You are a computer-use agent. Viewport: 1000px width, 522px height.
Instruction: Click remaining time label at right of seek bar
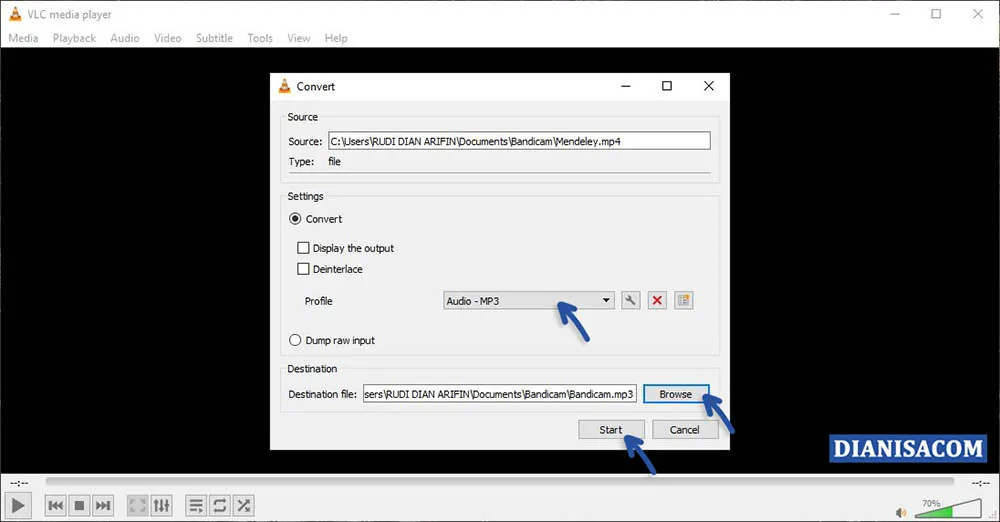click(x=980, y=483)
